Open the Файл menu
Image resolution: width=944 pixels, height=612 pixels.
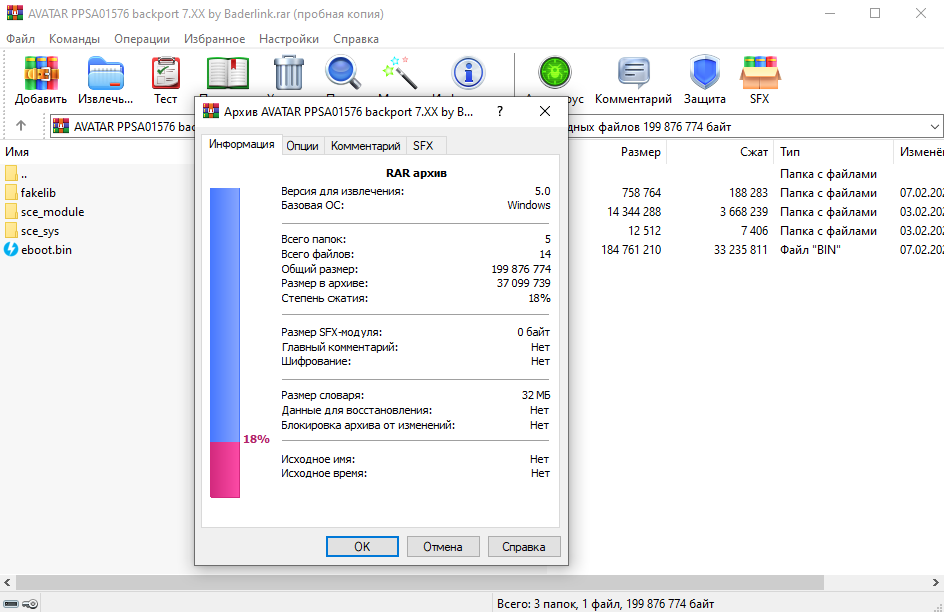20,39
